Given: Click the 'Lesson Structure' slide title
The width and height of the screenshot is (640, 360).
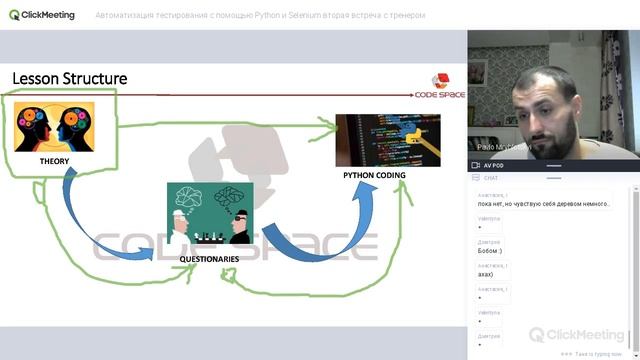Looking at the screenshot, I should click(x=70, y=78).
